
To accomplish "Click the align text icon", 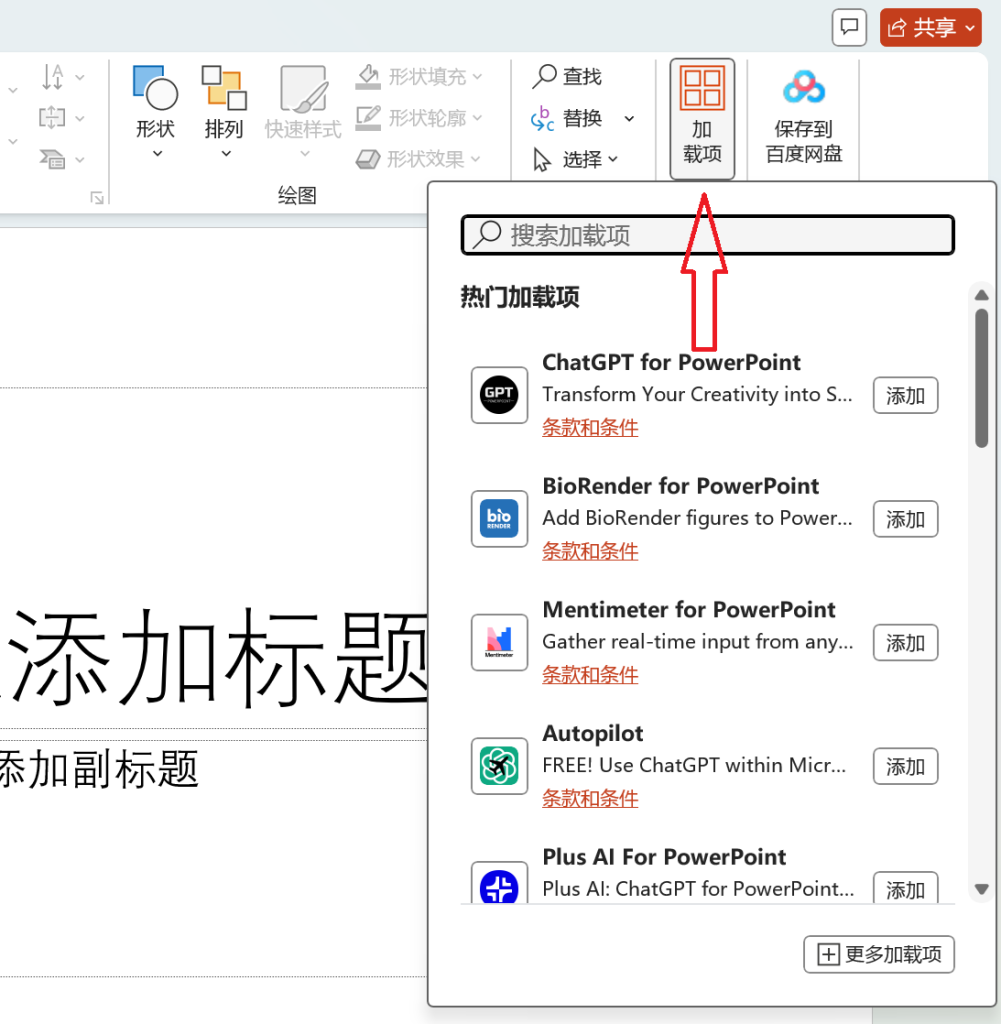I will (x=52, y=118).
